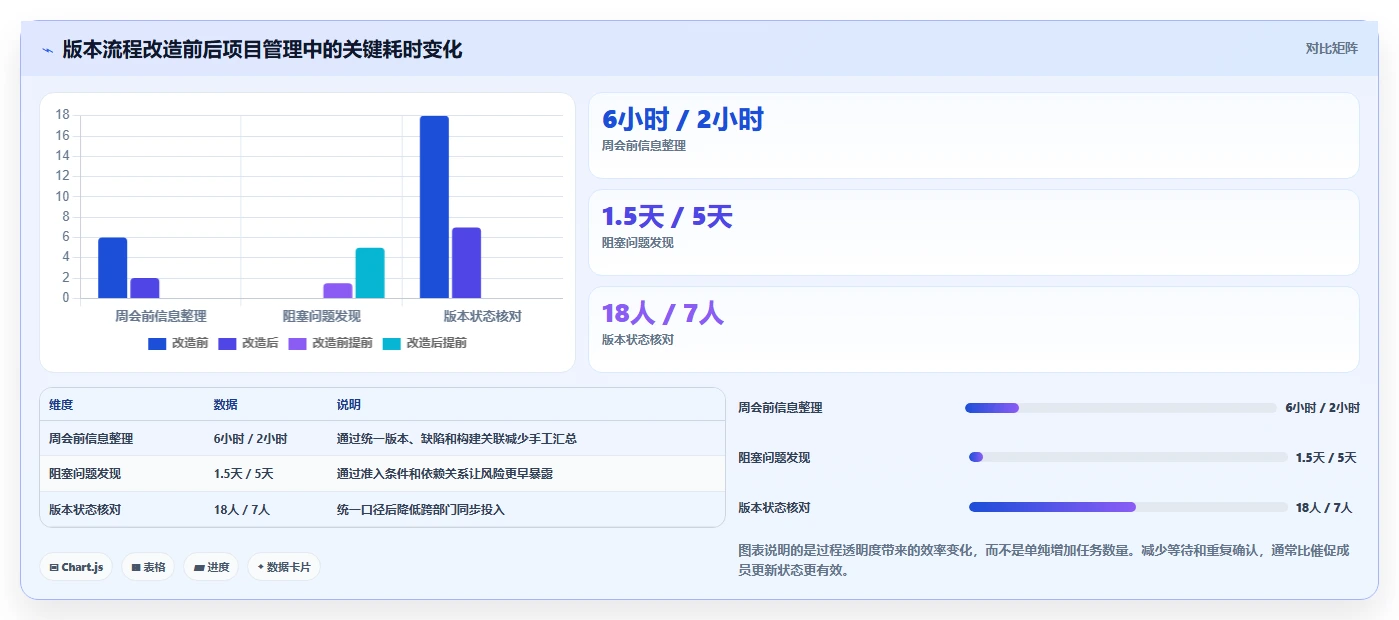Image resolution: width=1399 pixels, height=620 pixels.
Task: Toggle the 改造后 legend series
Action: pyautogui.click(x=248, y=343)
